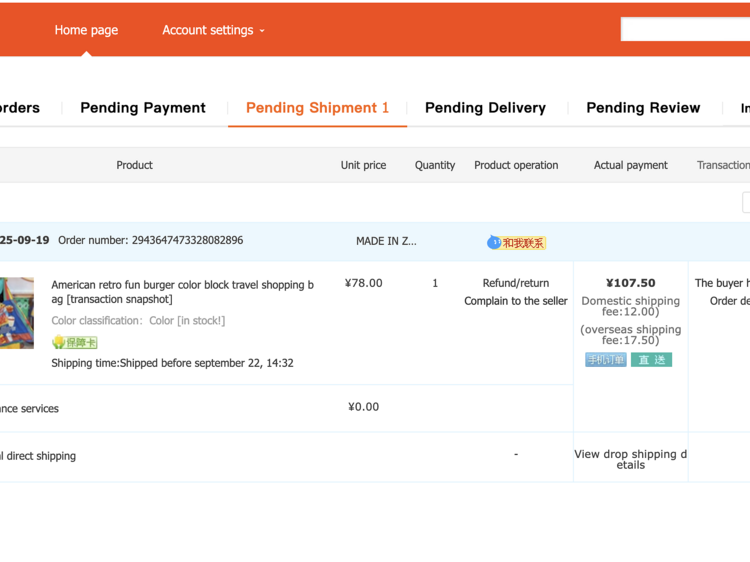Click the blue mobile order badge
750x562 pixels.
point(606,360)
